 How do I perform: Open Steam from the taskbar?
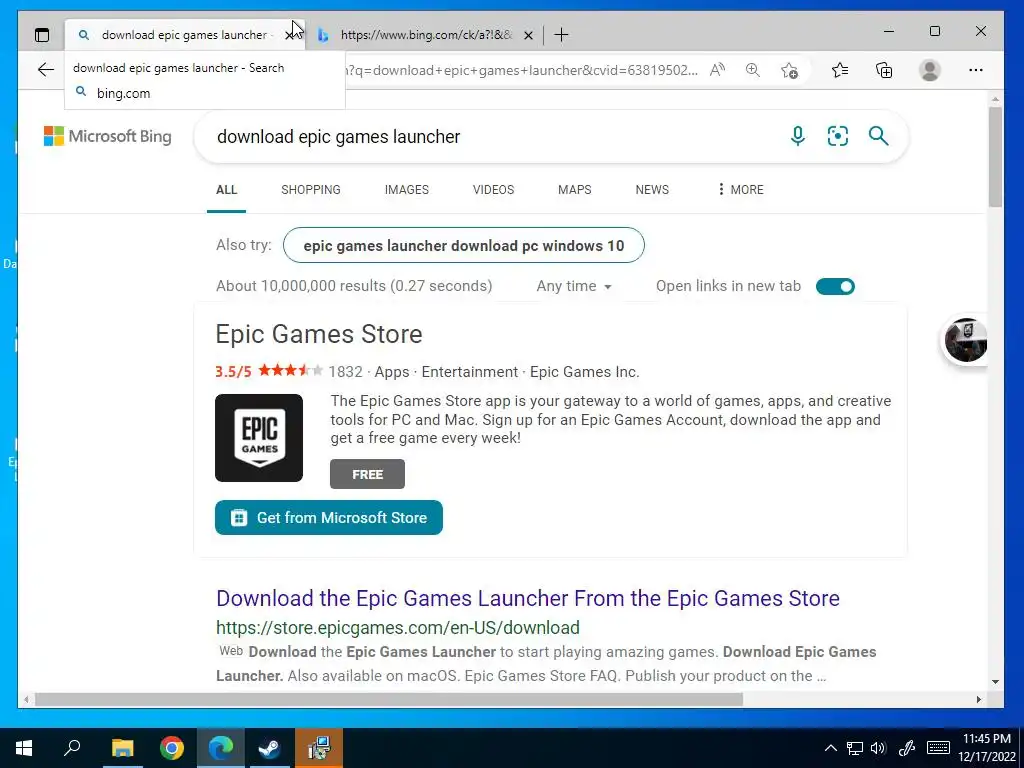(269, 748)
